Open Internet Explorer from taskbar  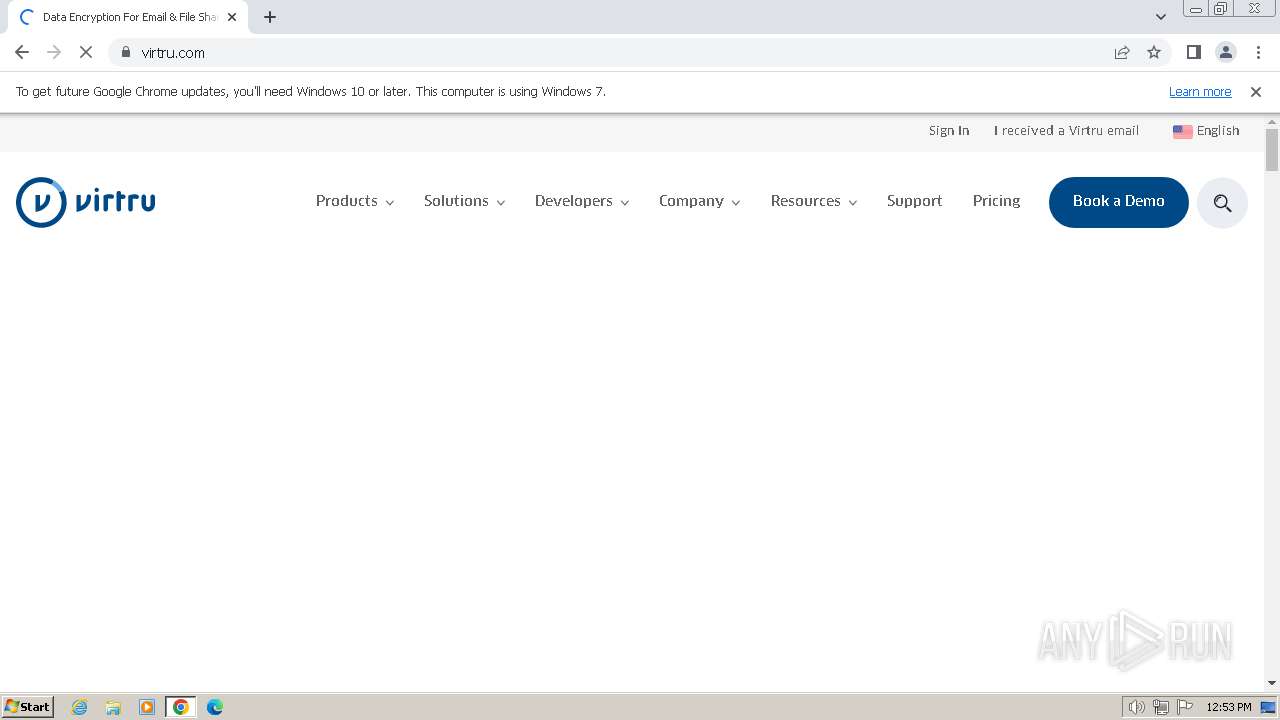80,707
